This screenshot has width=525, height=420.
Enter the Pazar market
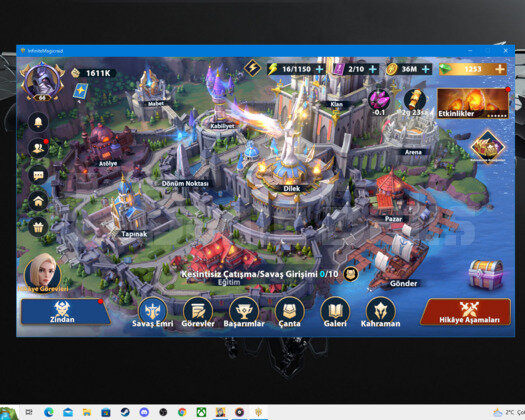(391, 198)
